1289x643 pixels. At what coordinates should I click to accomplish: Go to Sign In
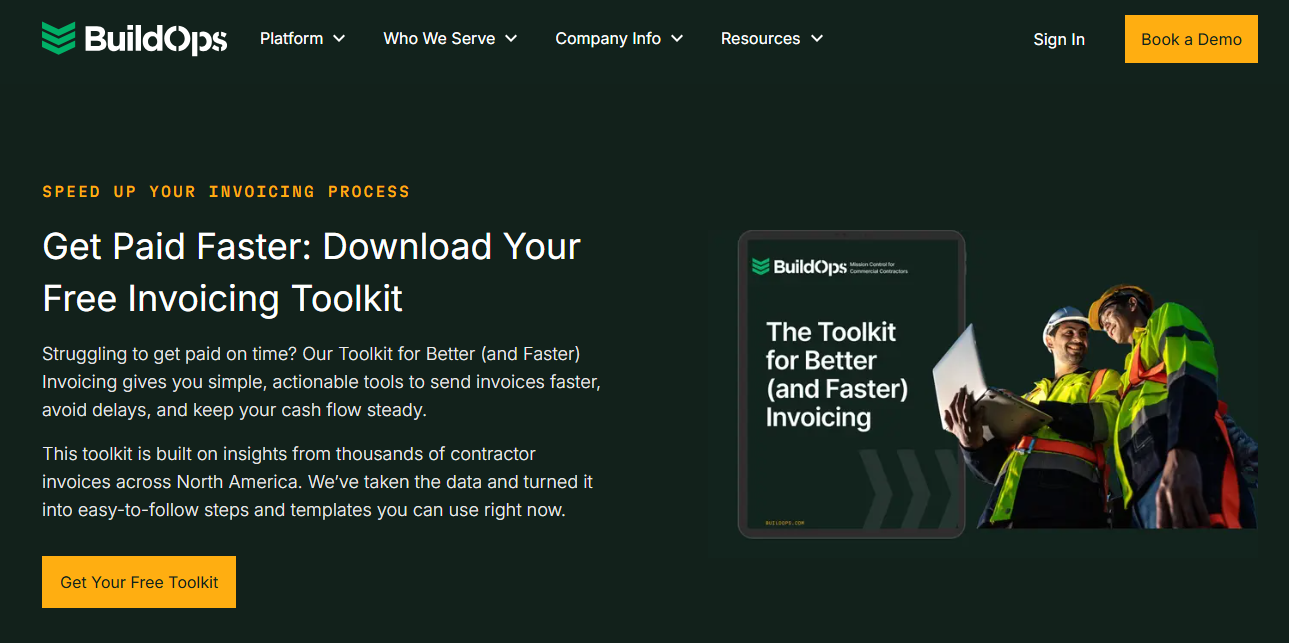1059,39
